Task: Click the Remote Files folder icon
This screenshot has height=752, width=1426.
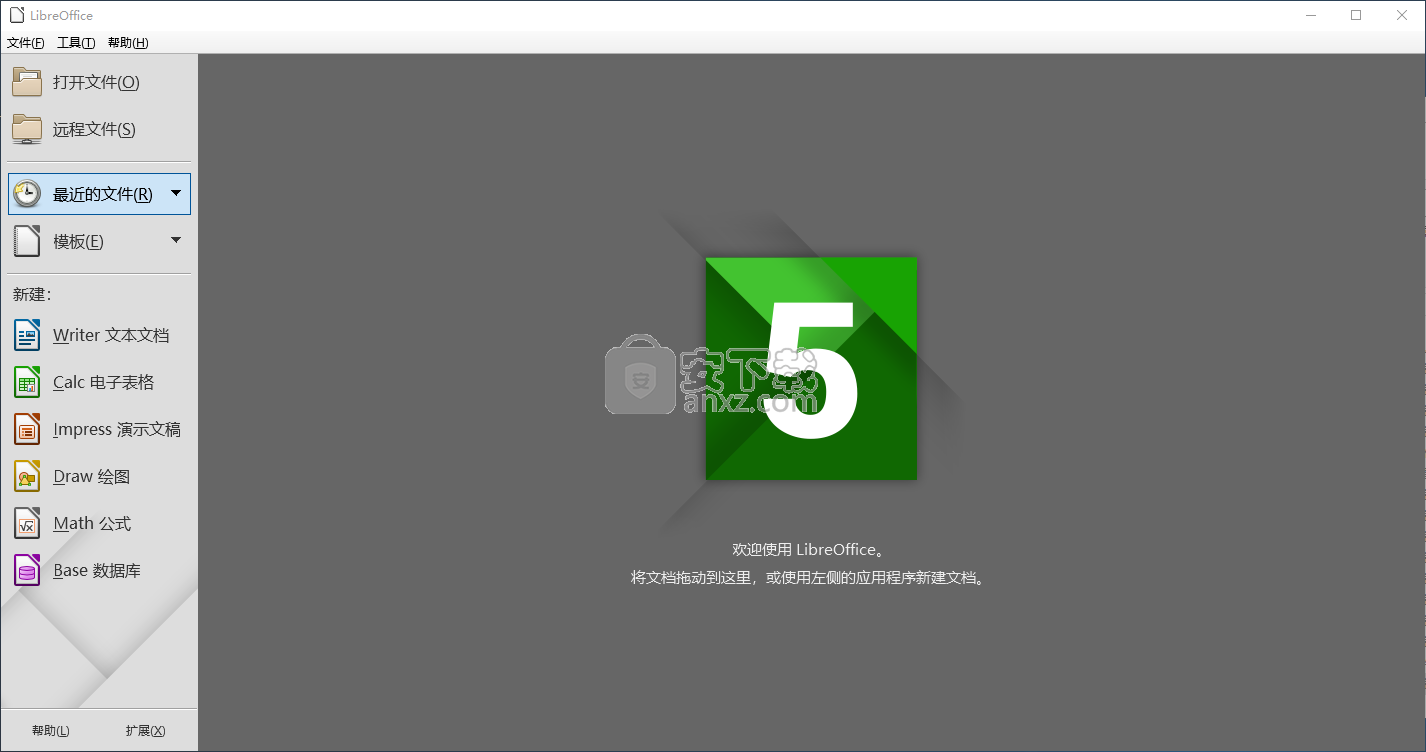Action: [x=27, y=129]
